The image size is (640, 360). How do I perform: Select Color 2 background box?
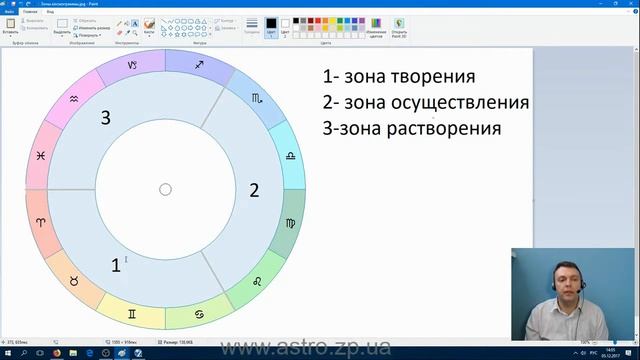tap(285, 27)
